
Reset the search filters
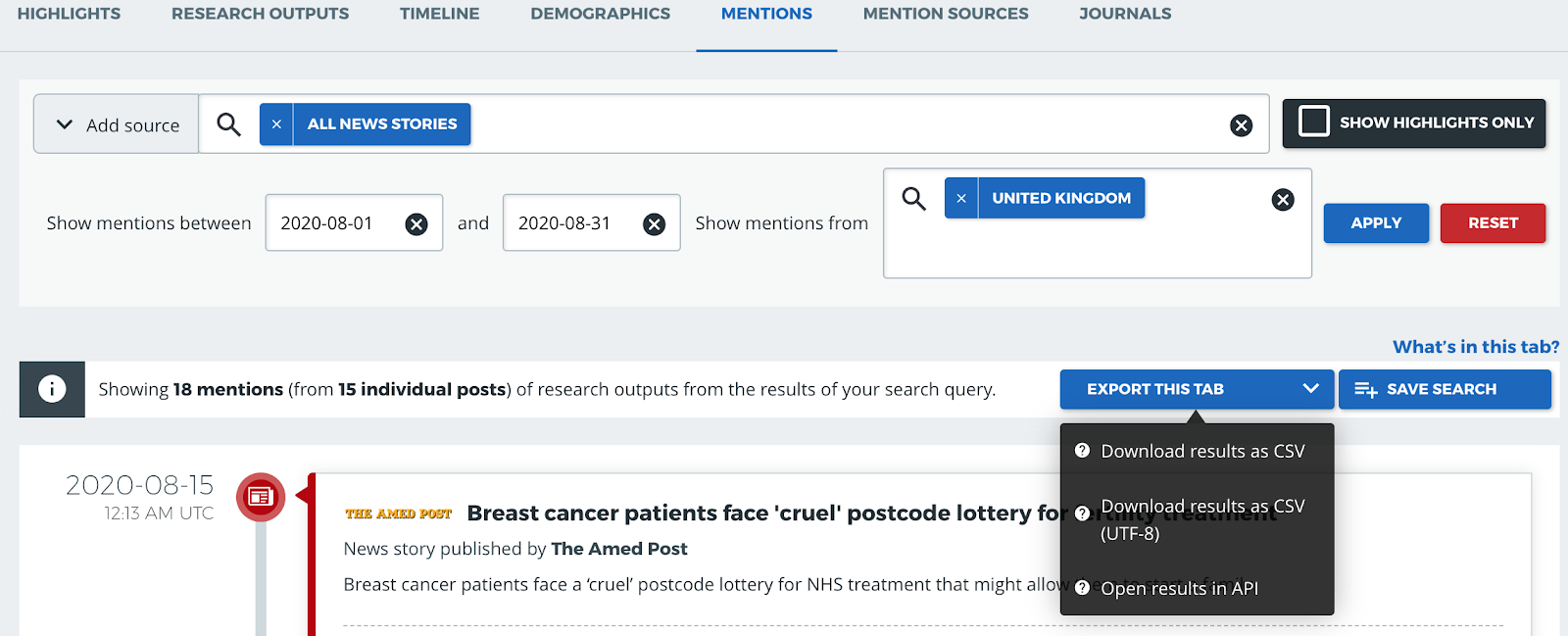coord(1492,223)
